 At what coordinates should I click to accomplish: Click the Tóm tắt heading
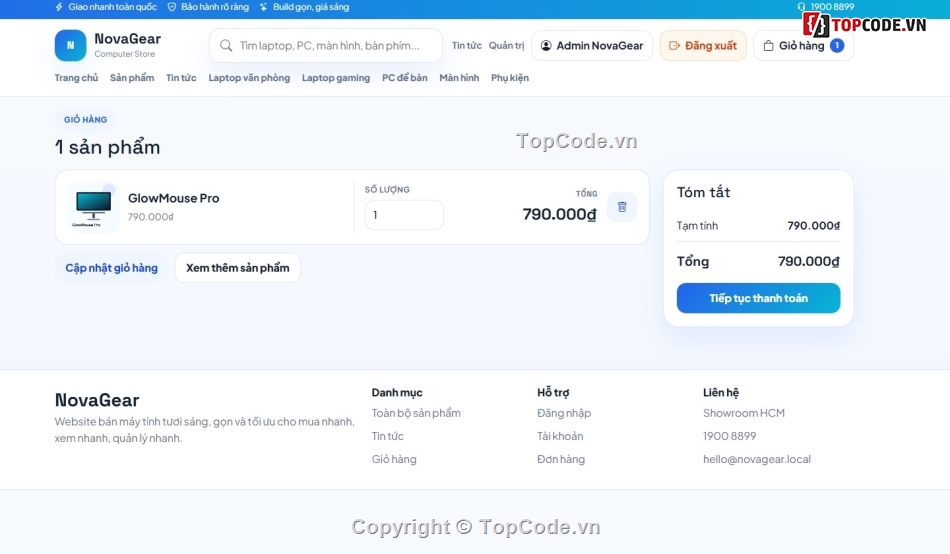point(703,192)
